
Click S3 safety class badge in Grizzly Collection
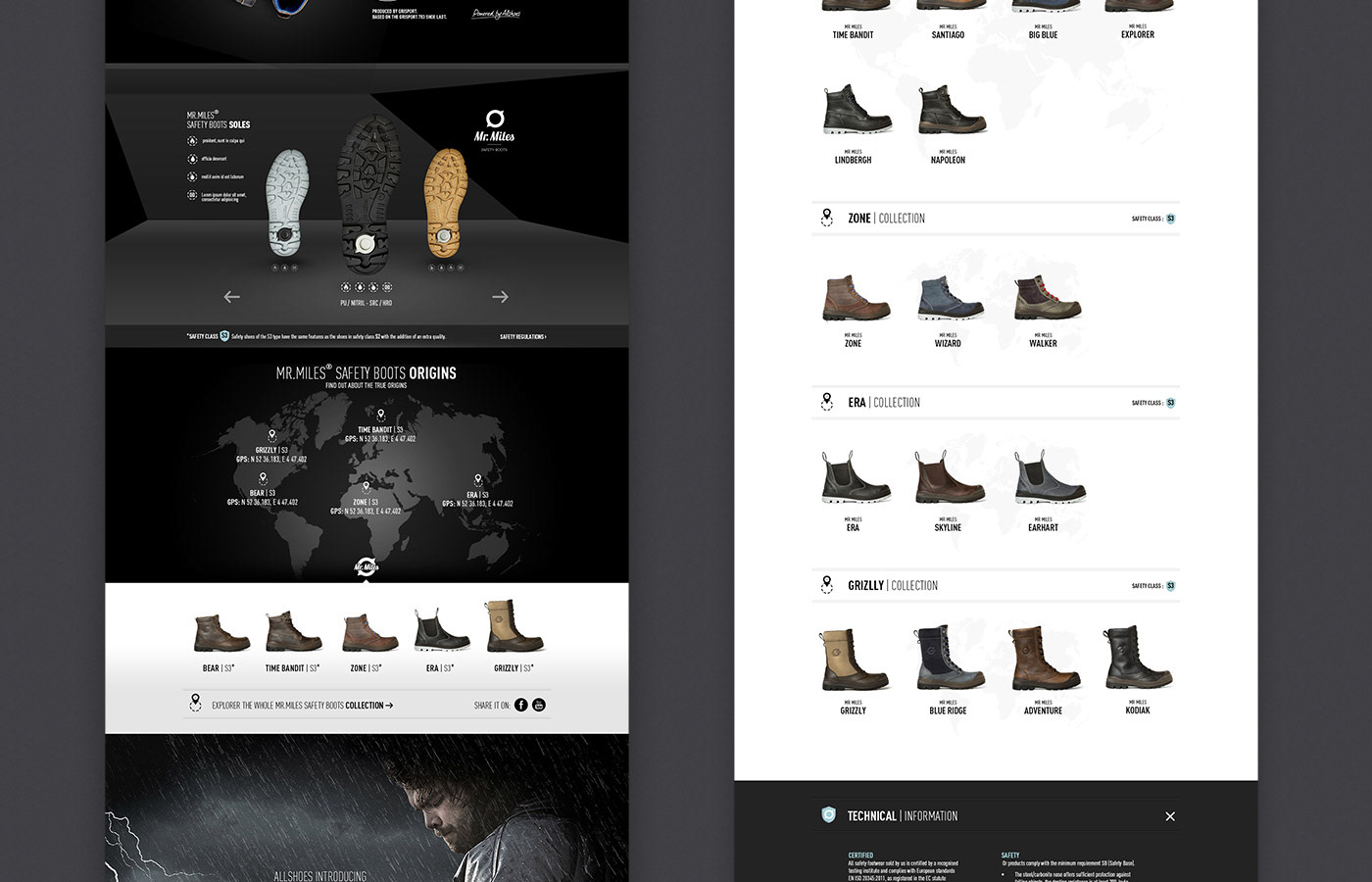click(1171, 586)
